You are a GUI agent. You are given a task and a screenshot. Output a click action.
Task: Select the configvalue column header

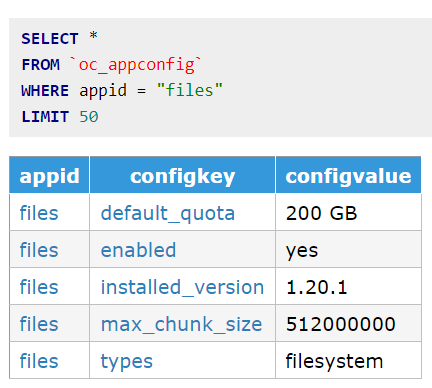click(348, 175)
